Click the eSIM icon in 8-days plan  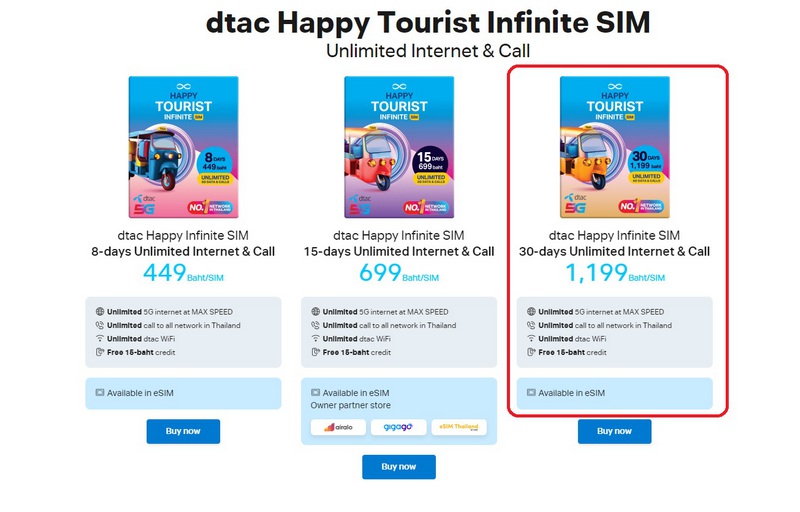click(x=99, y=393)
